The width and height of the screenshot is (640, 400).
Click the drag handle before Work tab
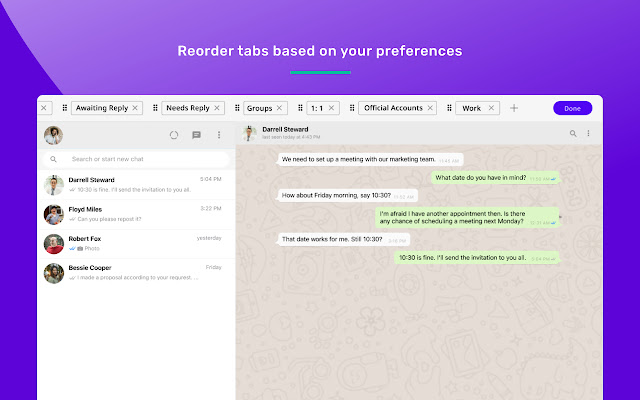449,108
